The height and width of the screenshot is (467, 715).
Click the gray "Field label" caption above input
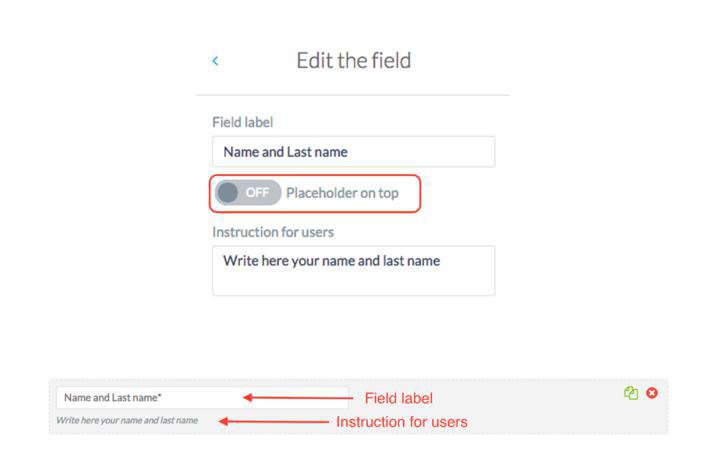[242, 122]
